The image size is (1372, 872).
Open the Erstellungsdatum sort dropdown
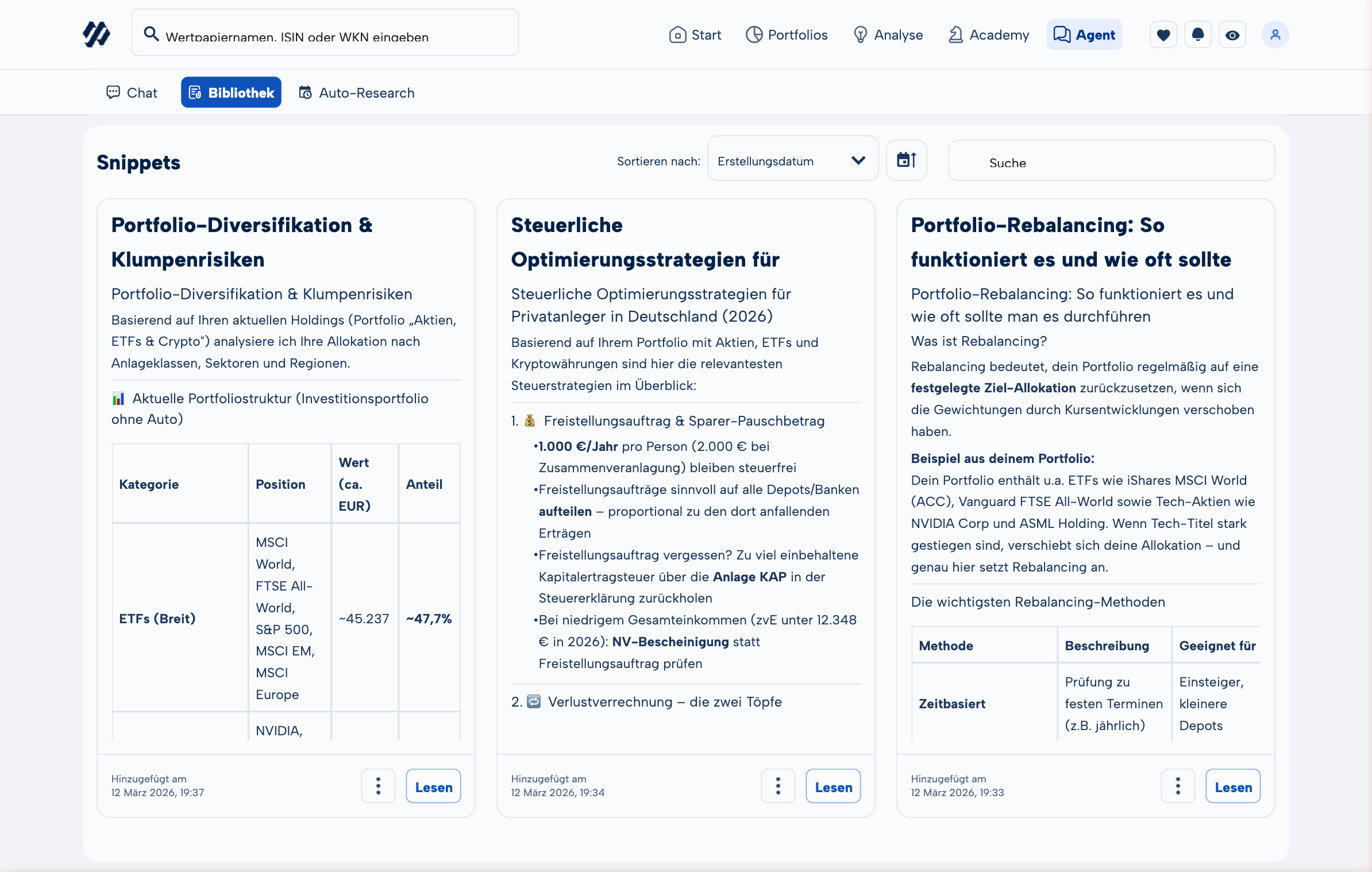pyautogui.click(x=792, y=160)
